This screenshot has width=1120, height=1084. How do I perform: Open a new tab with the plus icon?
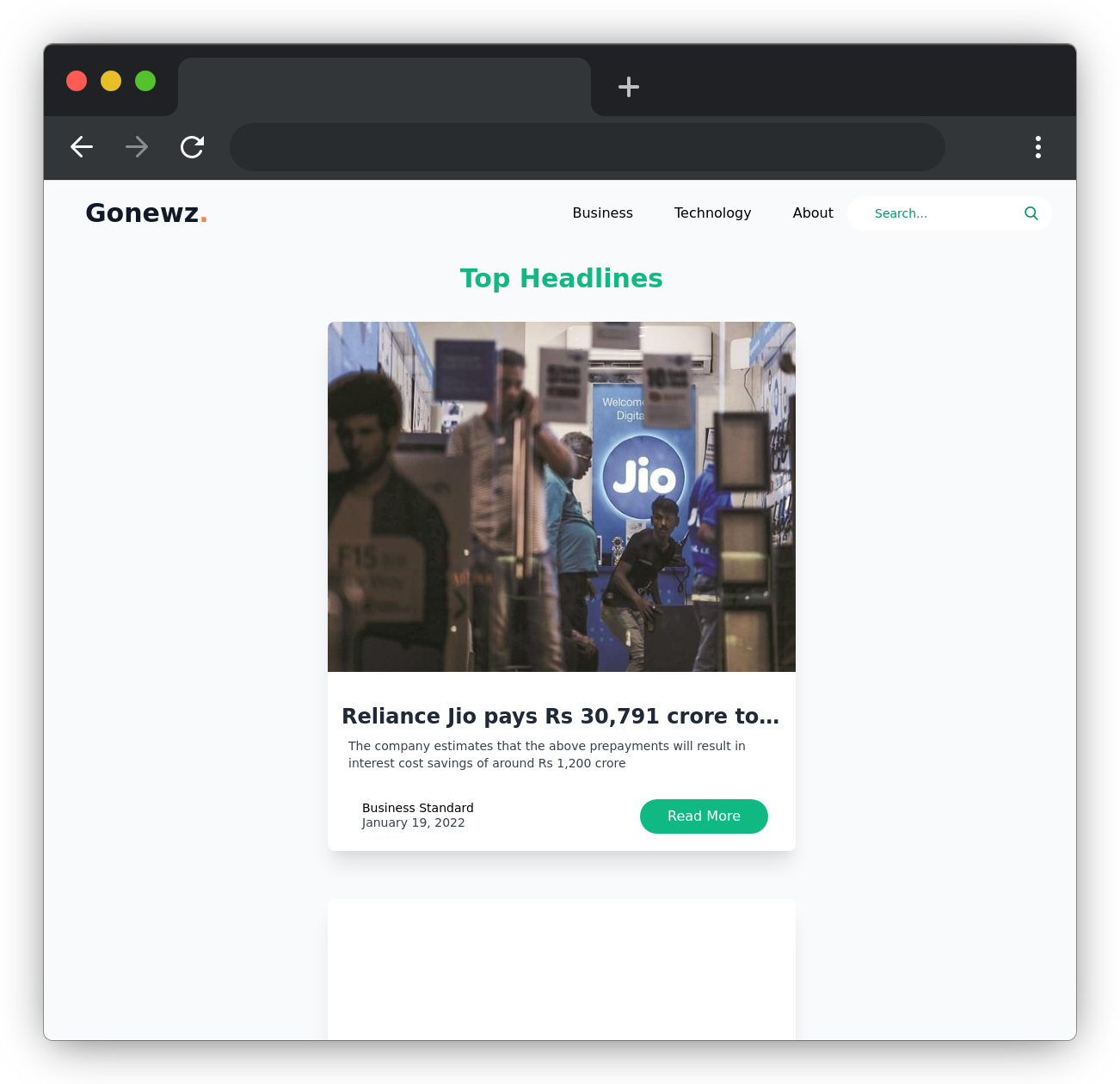pos(629,87)
